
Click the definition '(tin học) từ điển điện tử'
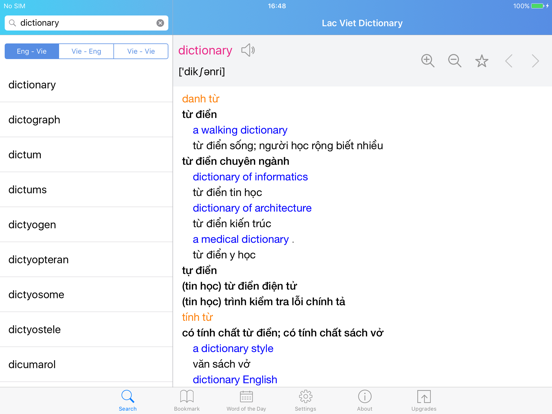click(x=239, y=286)
